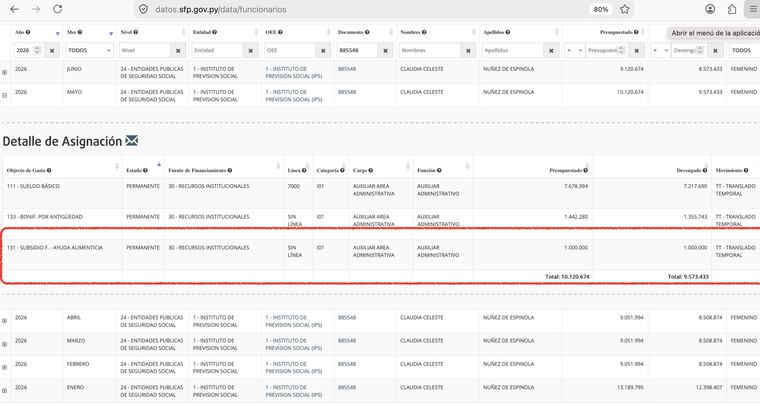The image size is (760, 406).
Task: Go back using the browser back arrow
Action: pos(15,9)
